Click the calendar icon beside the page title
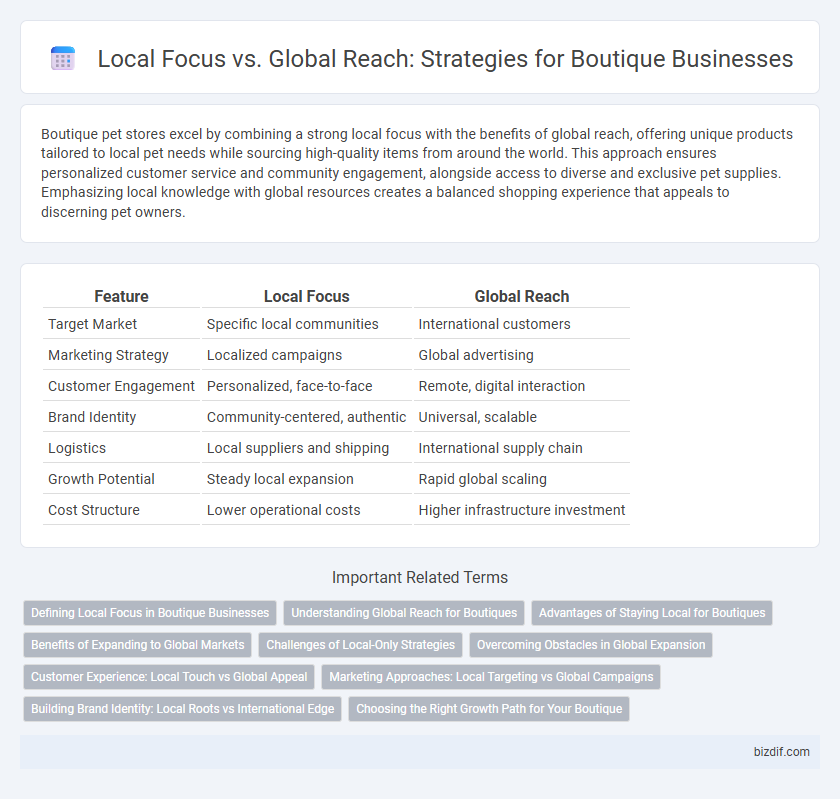840x799 pixels. 63,58
